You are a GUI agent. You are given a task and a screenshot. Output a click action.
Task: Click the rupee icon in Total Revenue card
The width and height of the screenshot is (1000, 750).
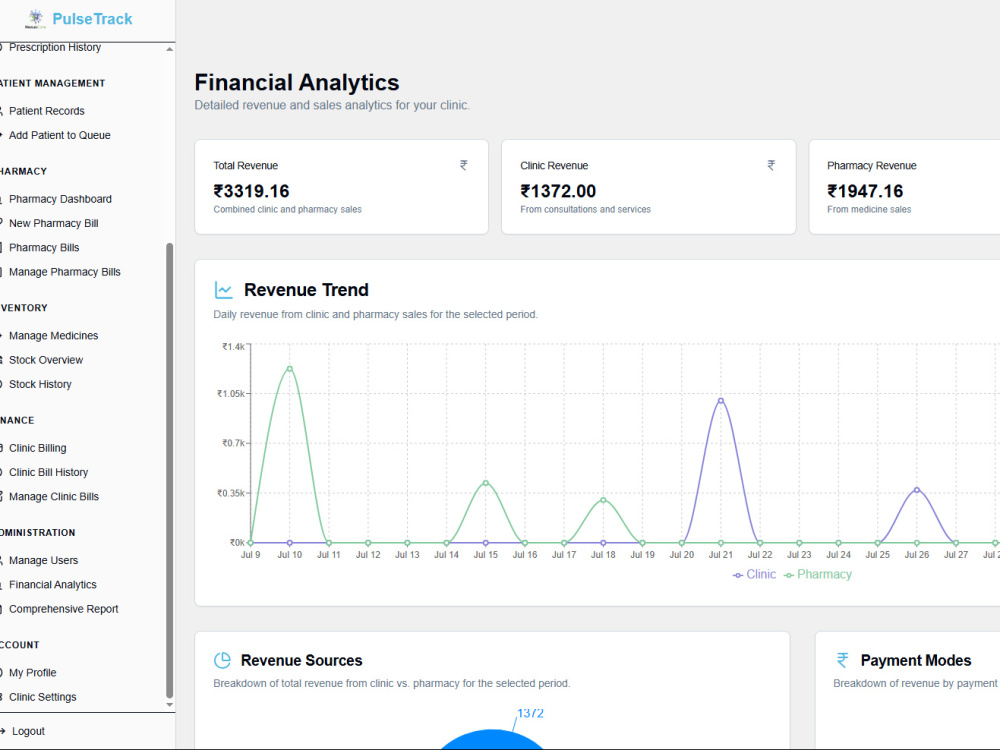[x=464, y=165]
